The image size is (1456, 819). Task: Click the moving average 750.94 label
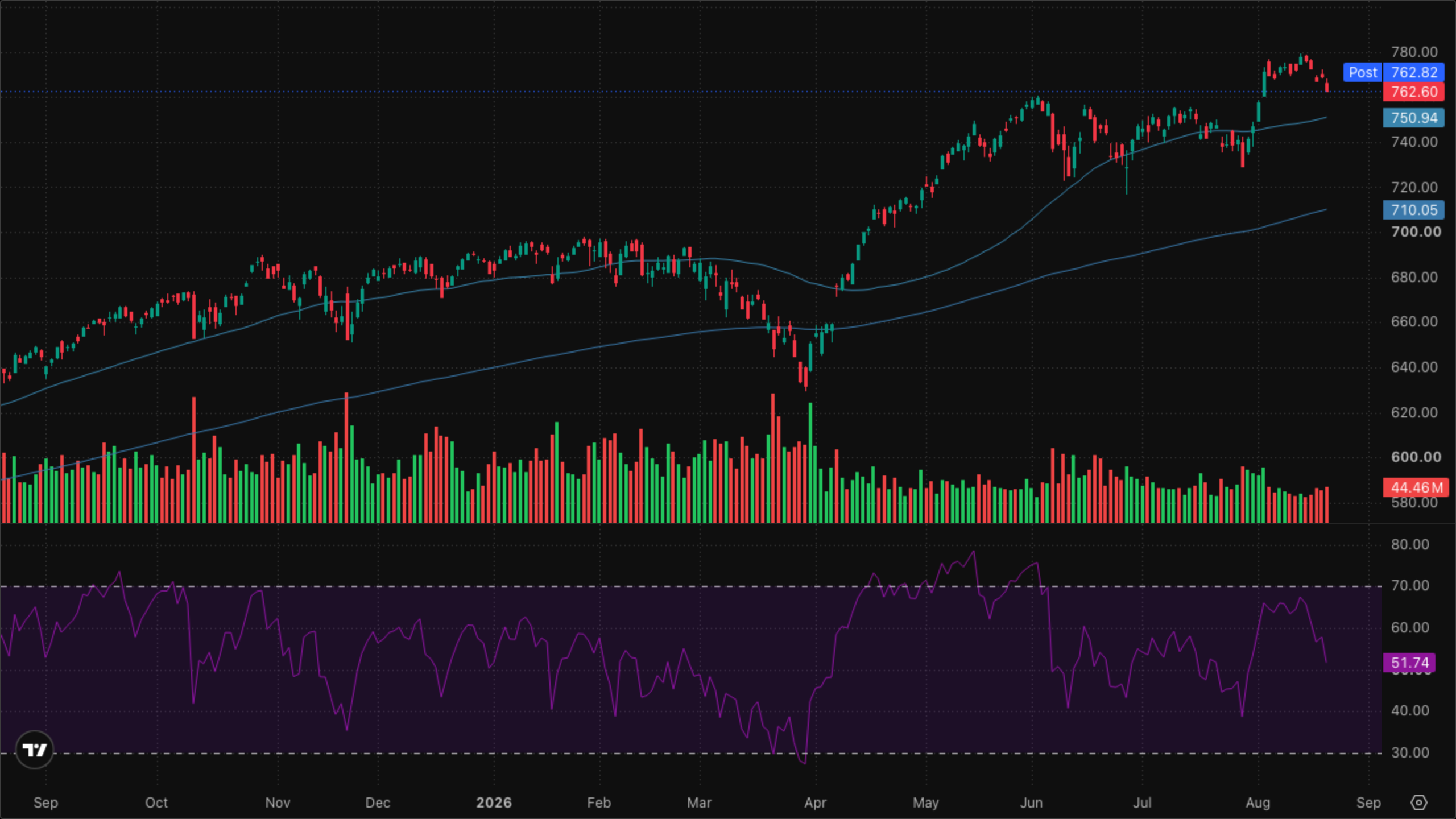(1414, 118)
